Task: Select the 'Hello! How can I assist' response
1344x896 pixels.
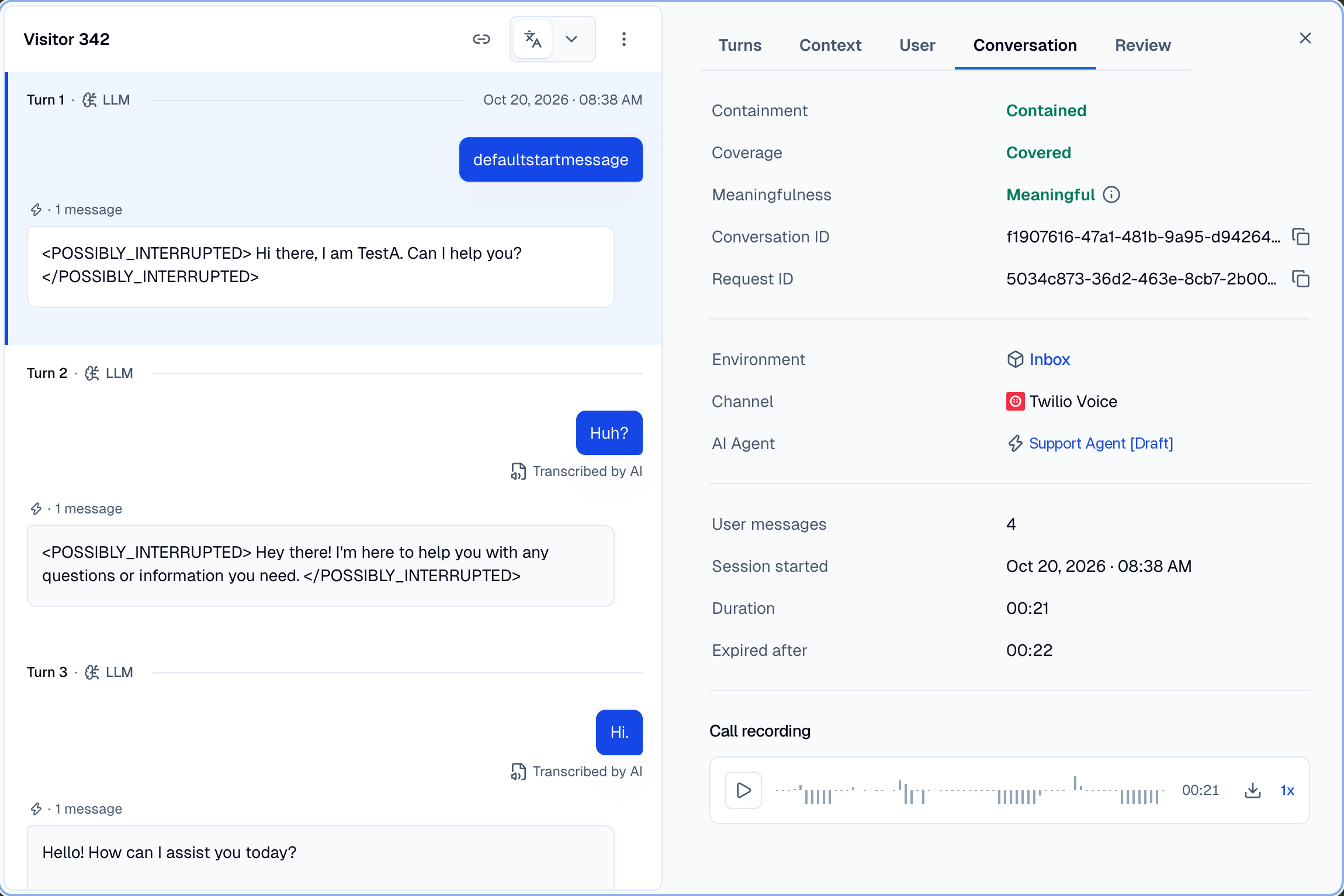Action: click(320, 857)
